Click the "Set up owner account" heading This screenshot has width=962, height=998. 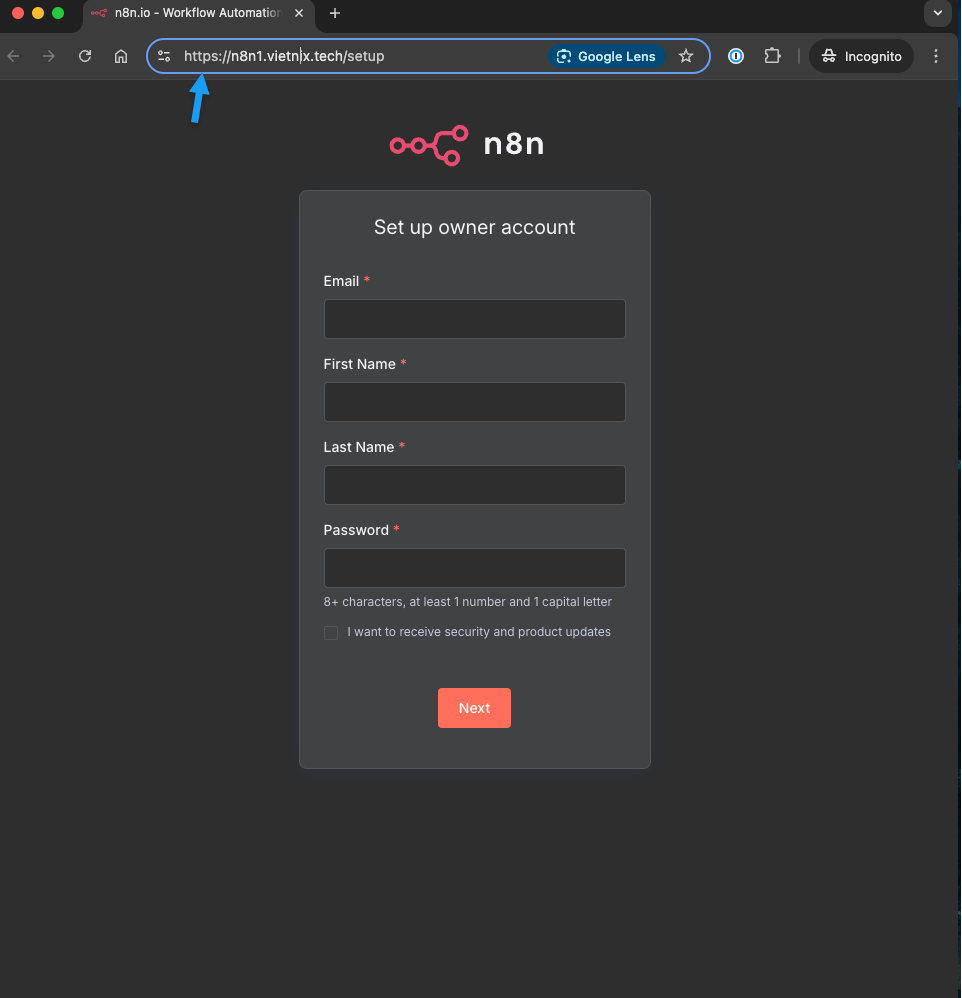coord(474,227)
